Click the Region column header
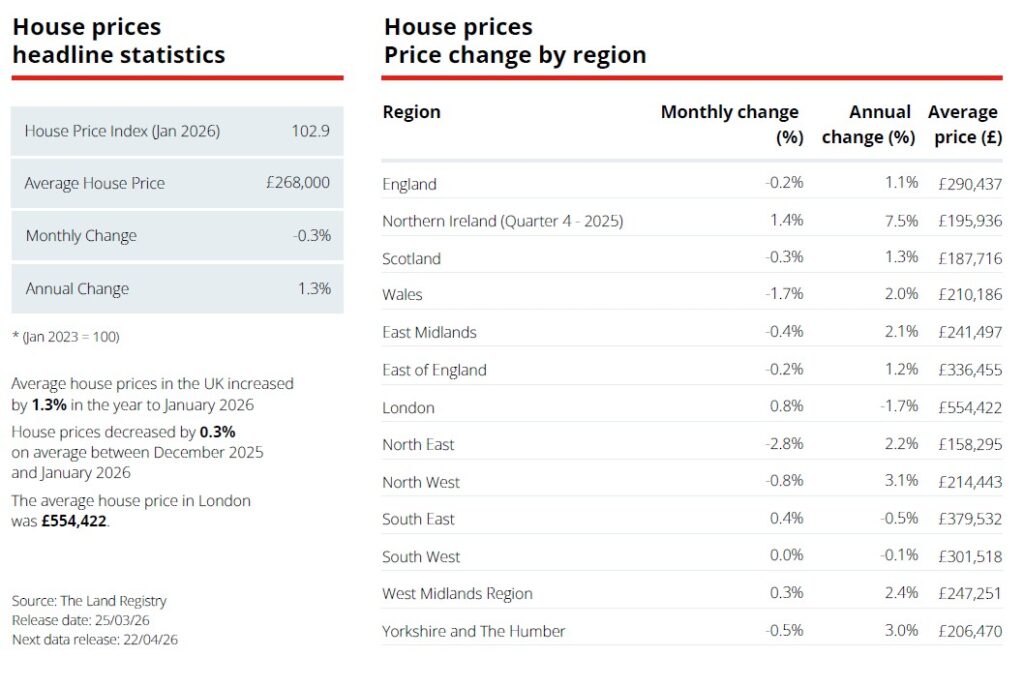 pos(412,112)
